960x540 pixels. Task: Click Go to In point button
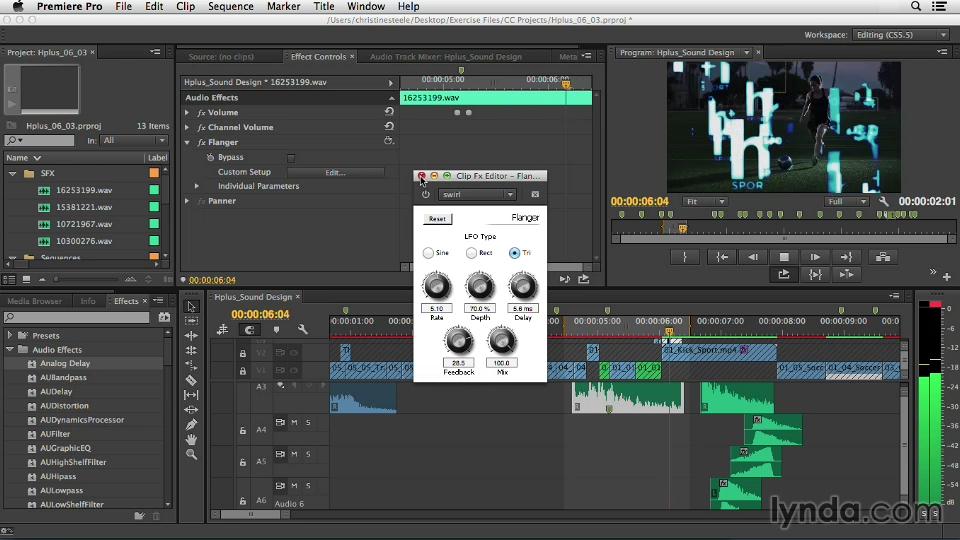coord(722,257)
